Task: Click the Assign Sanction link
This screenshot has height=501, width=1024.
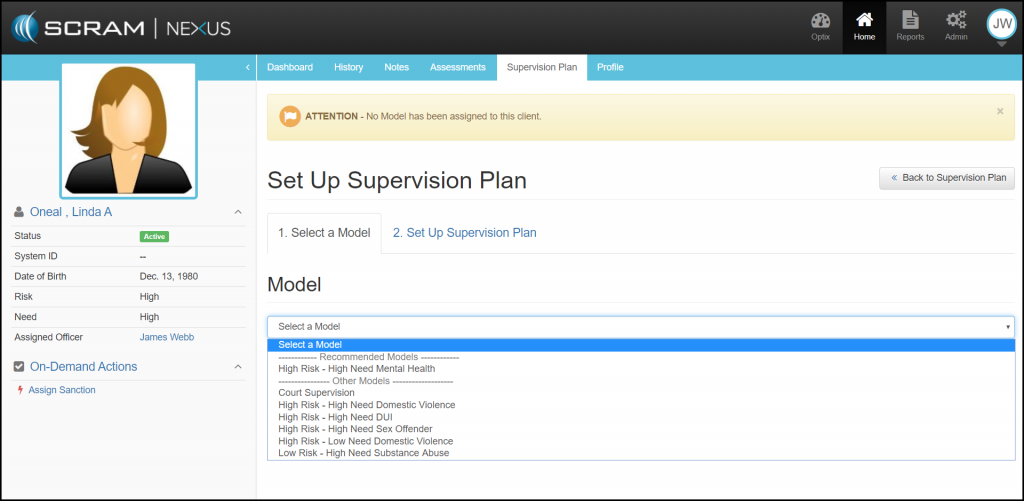Action: [x=62, y=390]
